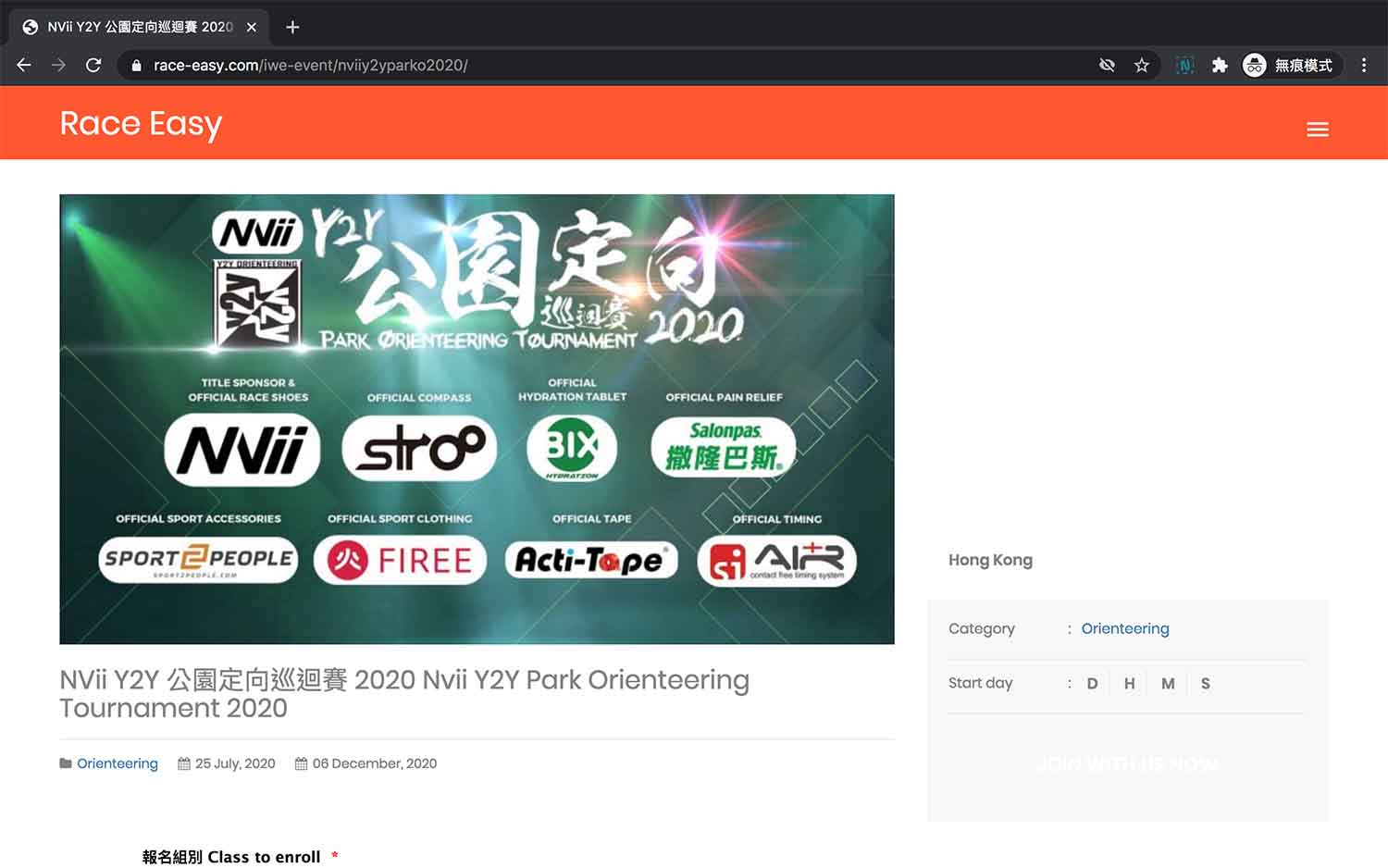Click the browser back arrow
Screen dimensions: 1388x868
[x=23, y=65]
